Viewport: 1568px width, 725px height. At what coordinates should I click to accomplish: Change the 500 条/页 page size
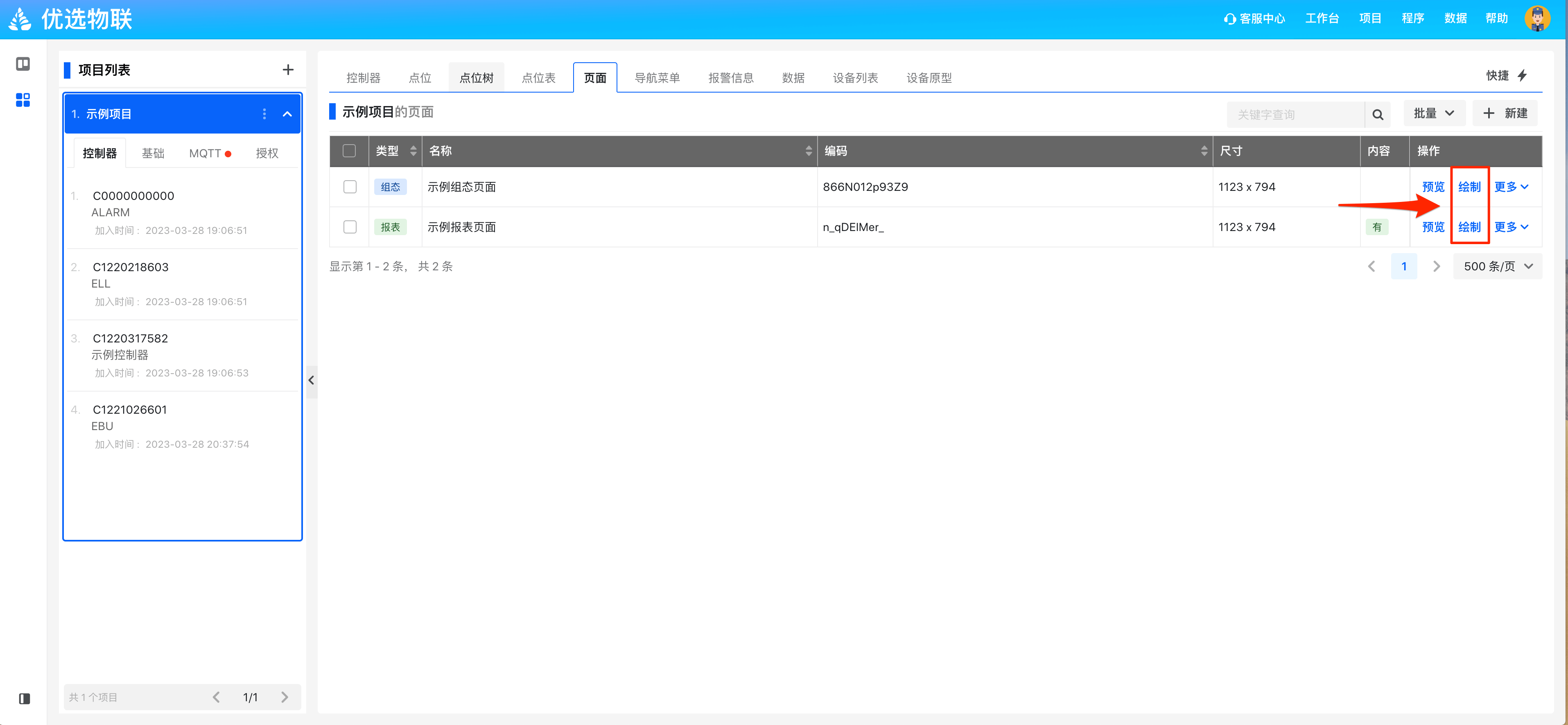(1498, 267)
